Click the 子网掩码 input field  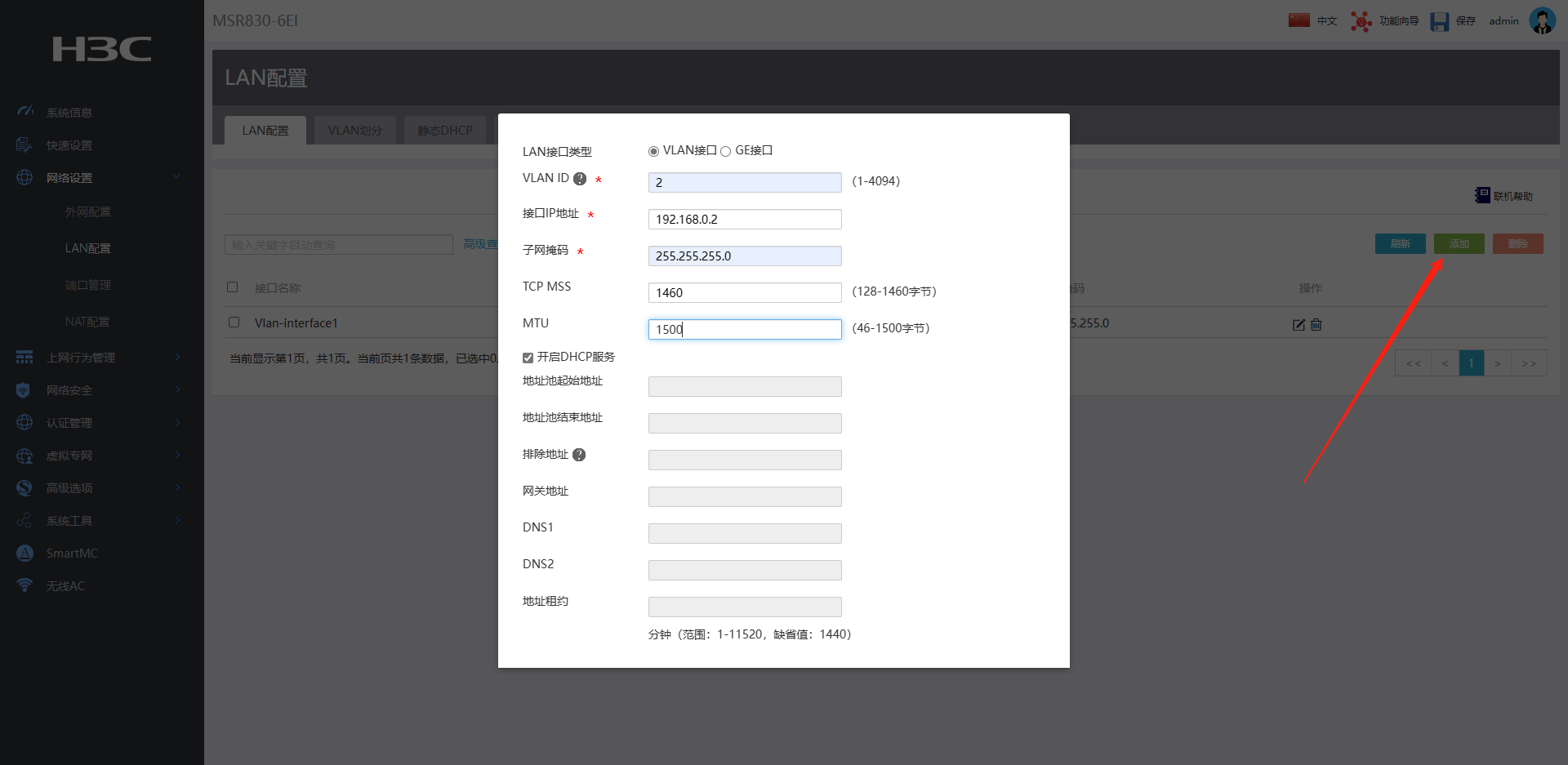pyautogui.click(x=745, y=256)
